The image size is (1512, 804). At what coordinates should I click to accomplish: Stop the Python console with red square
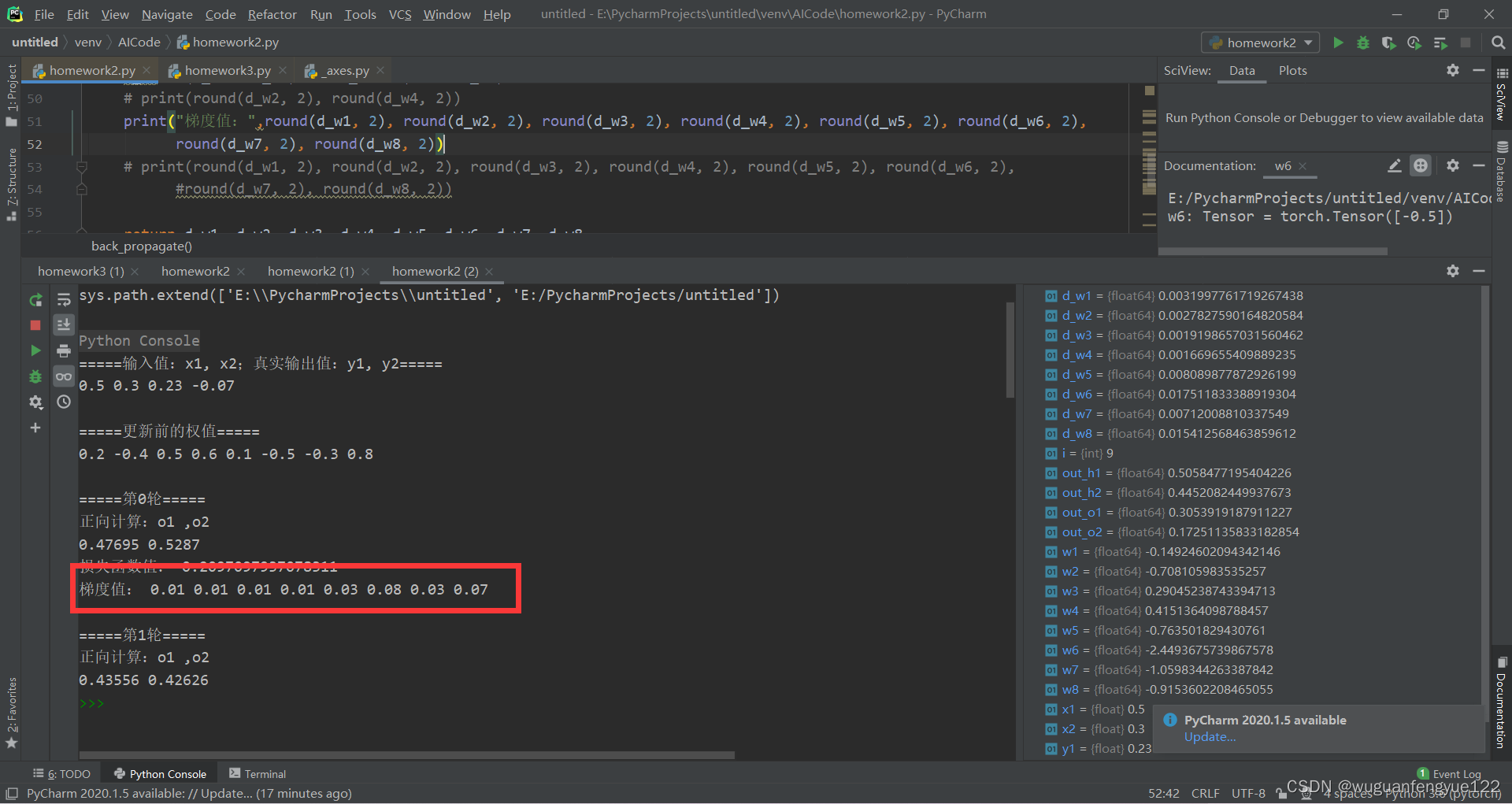pos(35,325)
